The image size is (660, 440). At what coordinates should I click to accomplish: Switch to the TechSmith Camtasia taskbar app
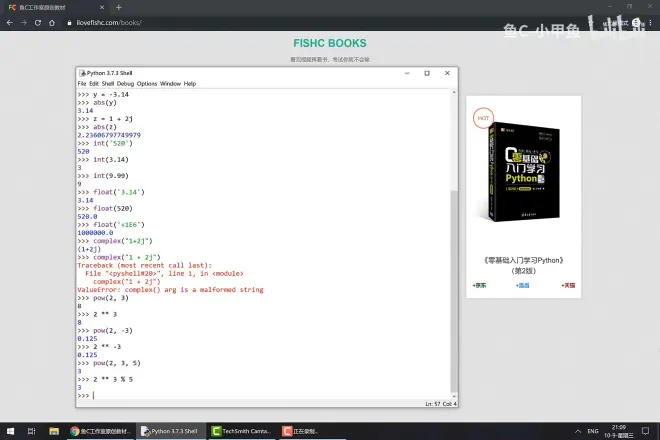pyautogui.click(x=243, y=431)
